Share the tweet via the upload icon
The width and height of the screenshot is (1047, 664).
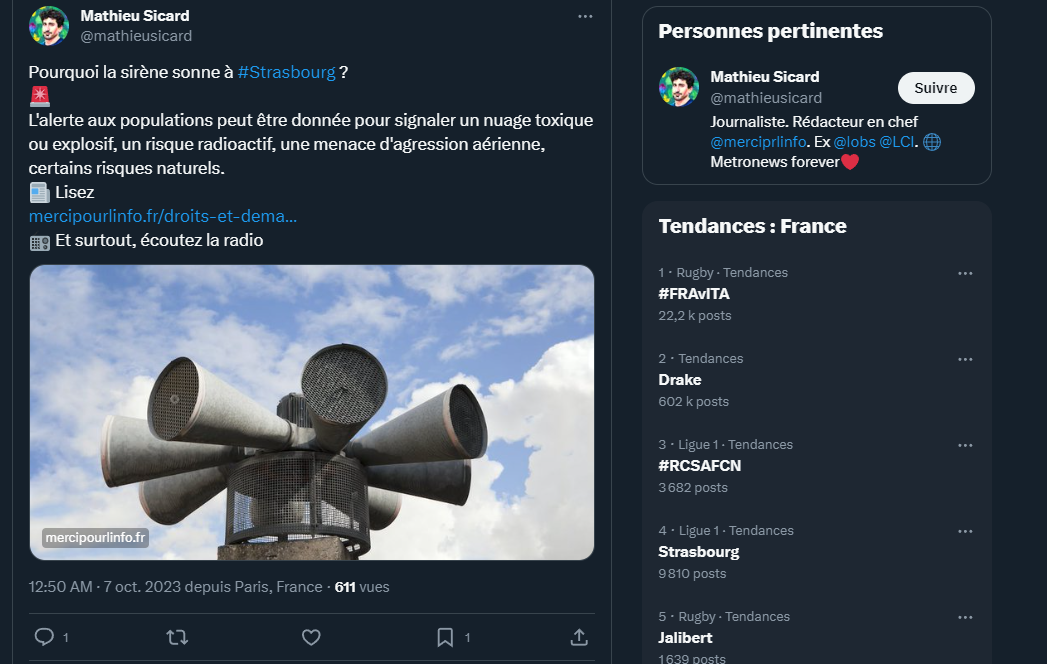(578, 637)
